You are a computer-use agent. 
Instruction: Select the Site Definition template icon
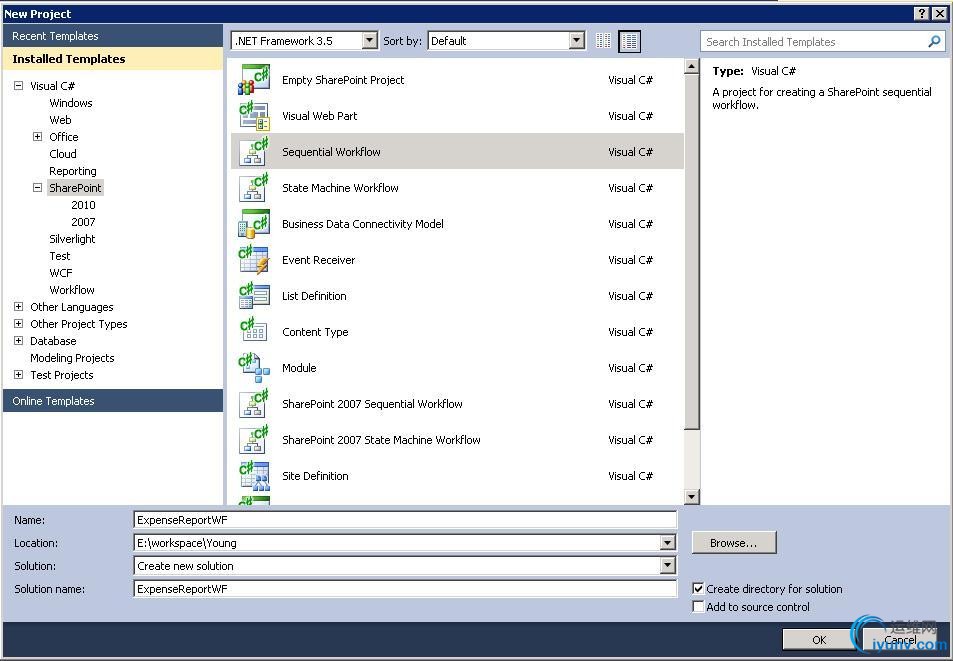[x=254, y=475]
